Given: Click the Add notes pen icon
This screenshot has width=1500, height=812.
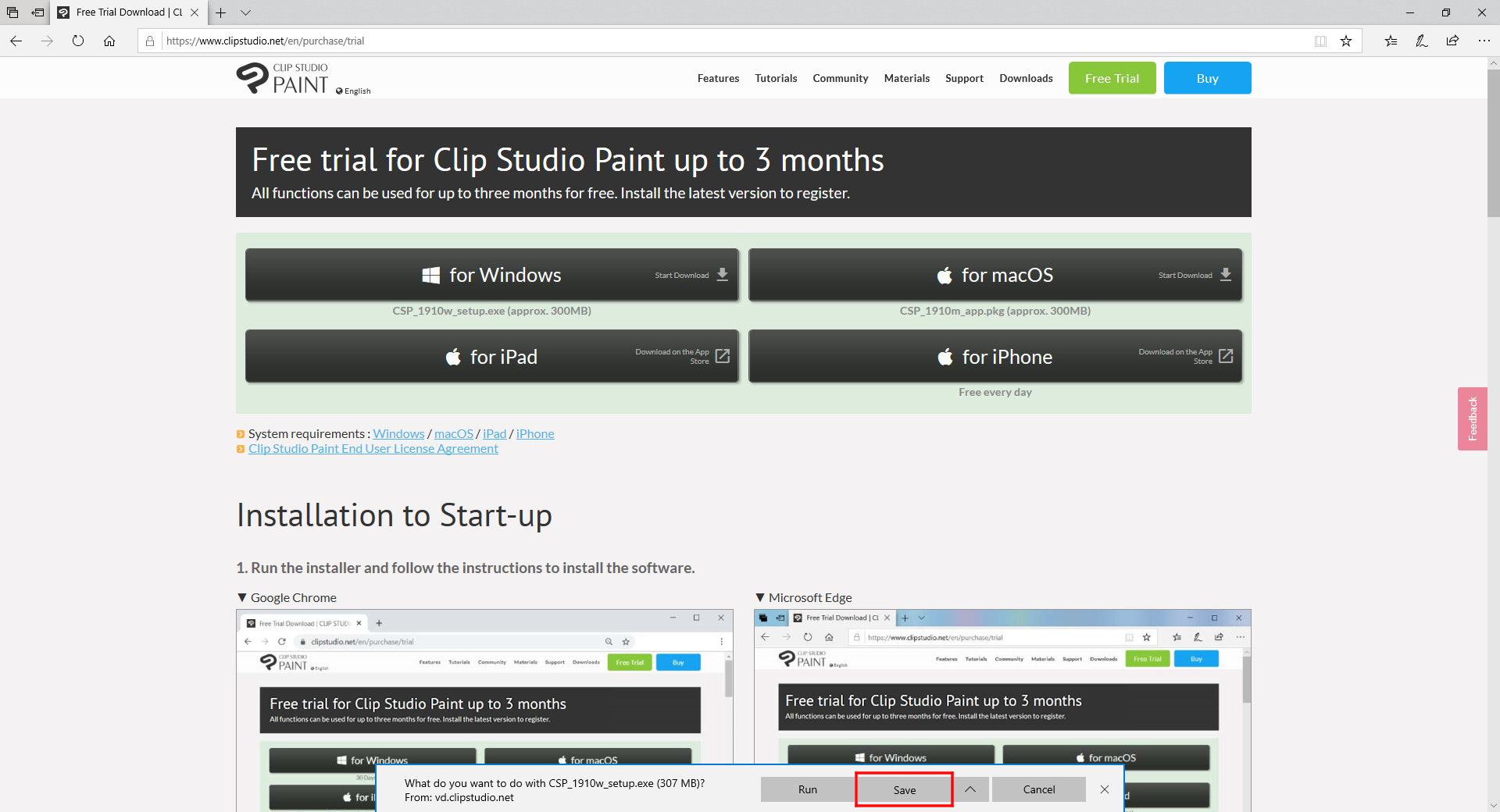Looking at the screenshot, I should point(1421,41).
